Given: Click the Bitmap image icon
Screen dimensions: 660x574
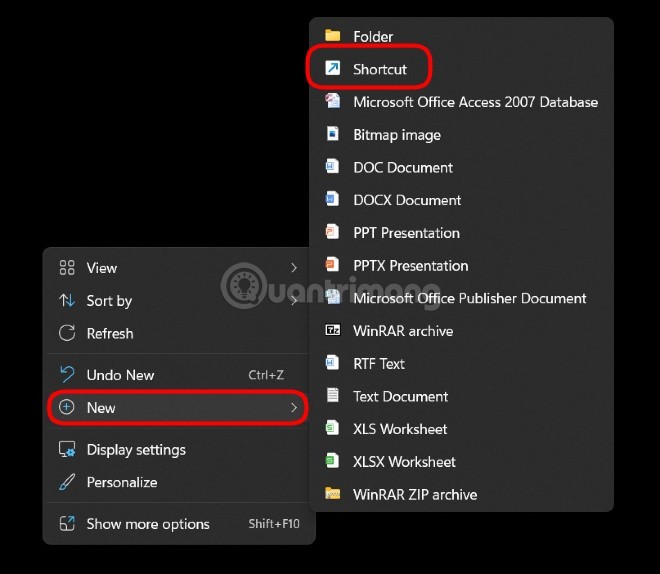Looking at the screenshot, I should (333, 134).
